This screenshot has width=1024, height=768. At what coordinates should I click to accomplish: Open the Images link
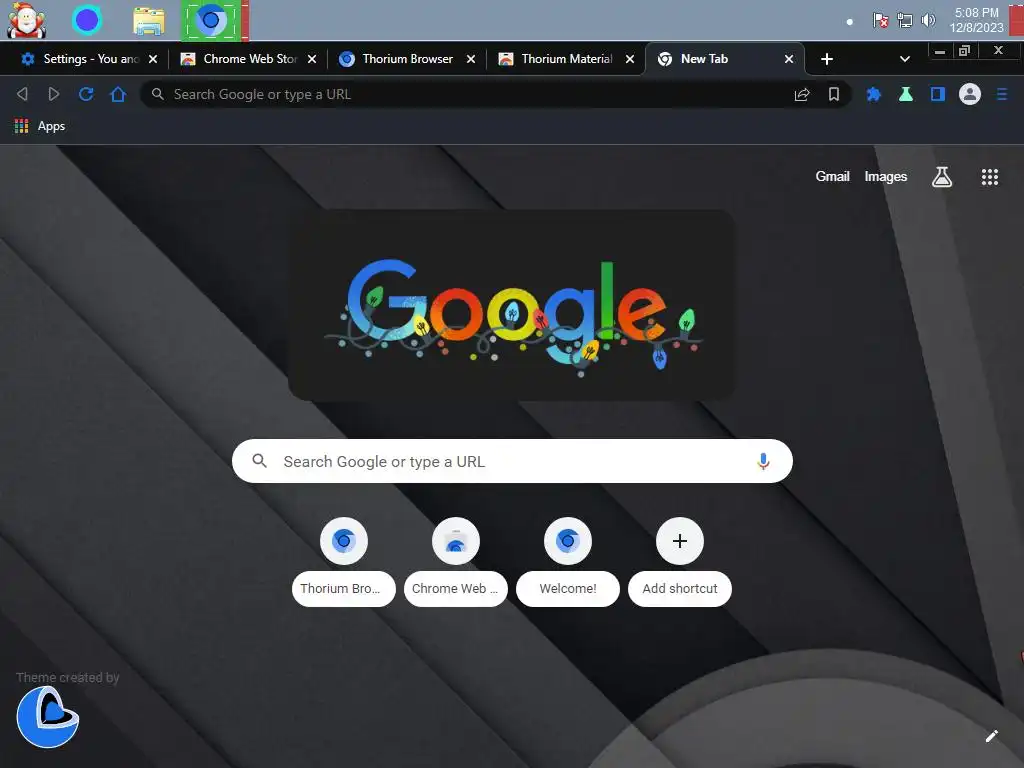pos(886,176)
